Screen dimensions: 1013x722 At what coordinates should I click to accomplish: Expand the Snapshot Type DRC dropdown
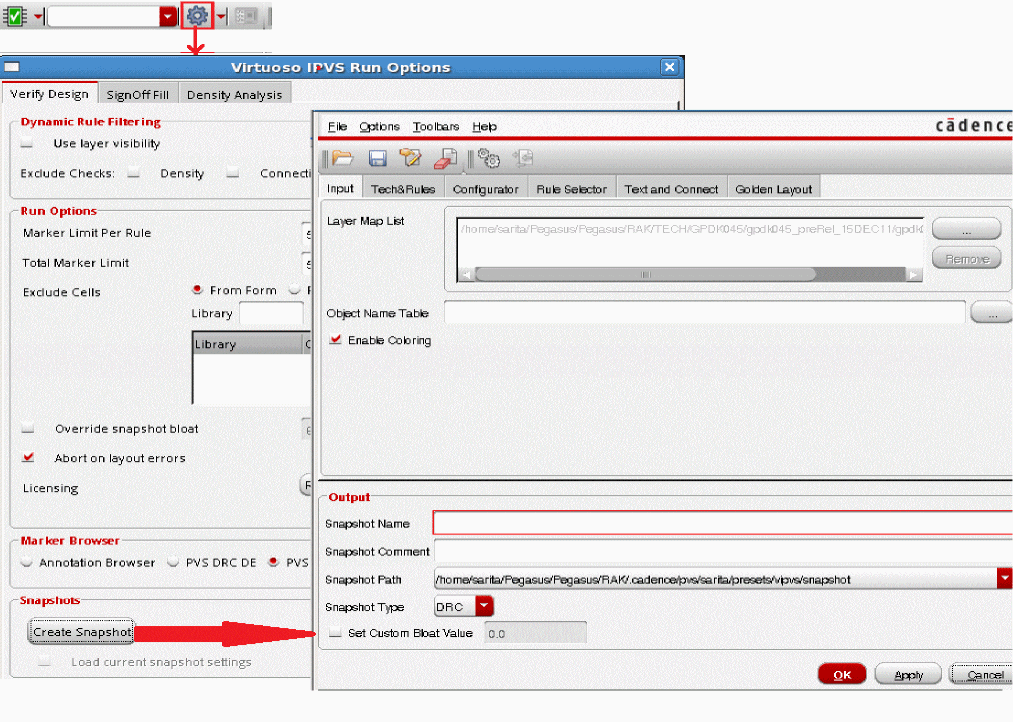click(x=484, y=606)
